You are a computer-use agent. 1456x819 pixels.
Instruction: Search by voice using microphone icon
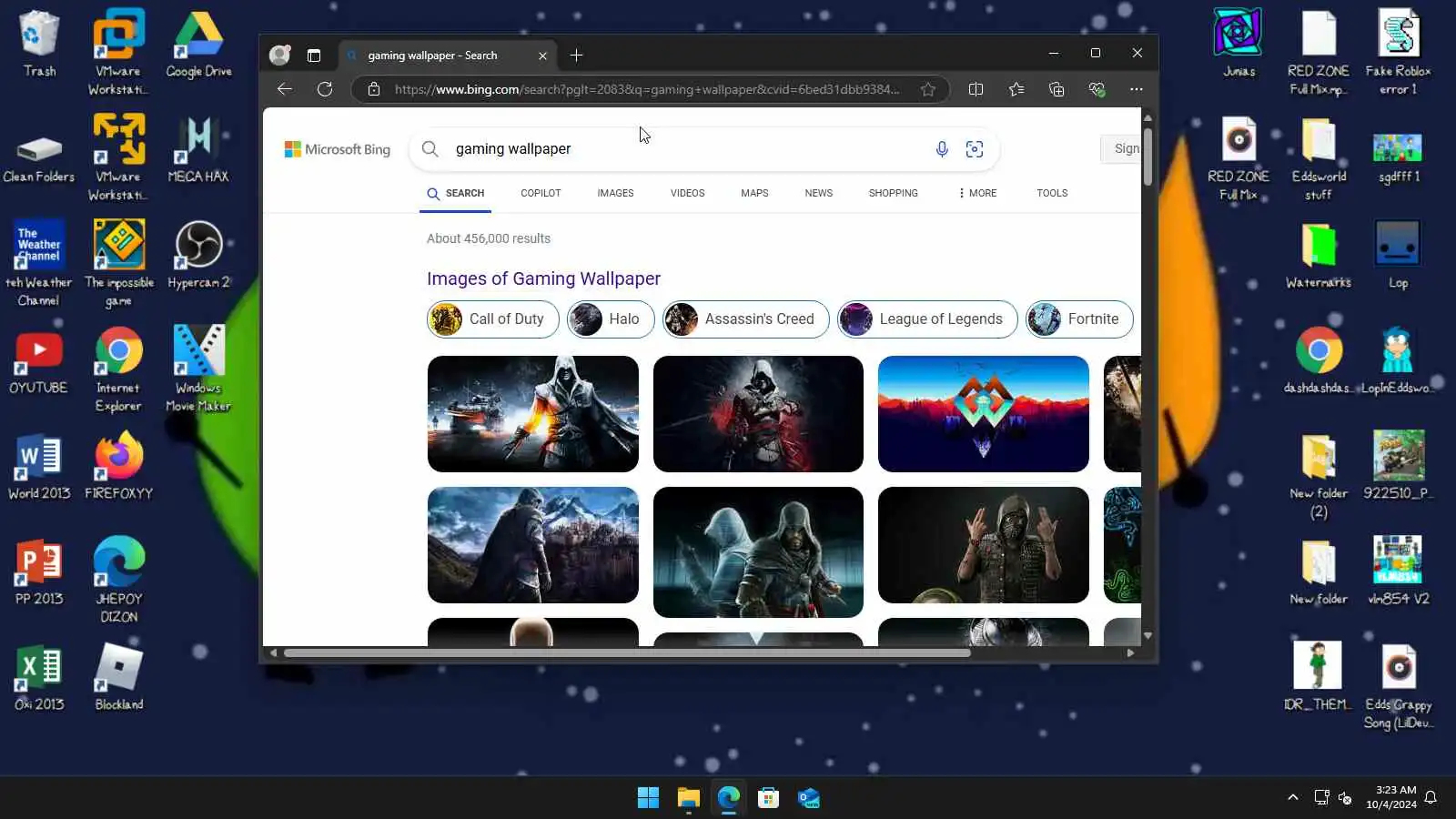(x=942, y=149)
